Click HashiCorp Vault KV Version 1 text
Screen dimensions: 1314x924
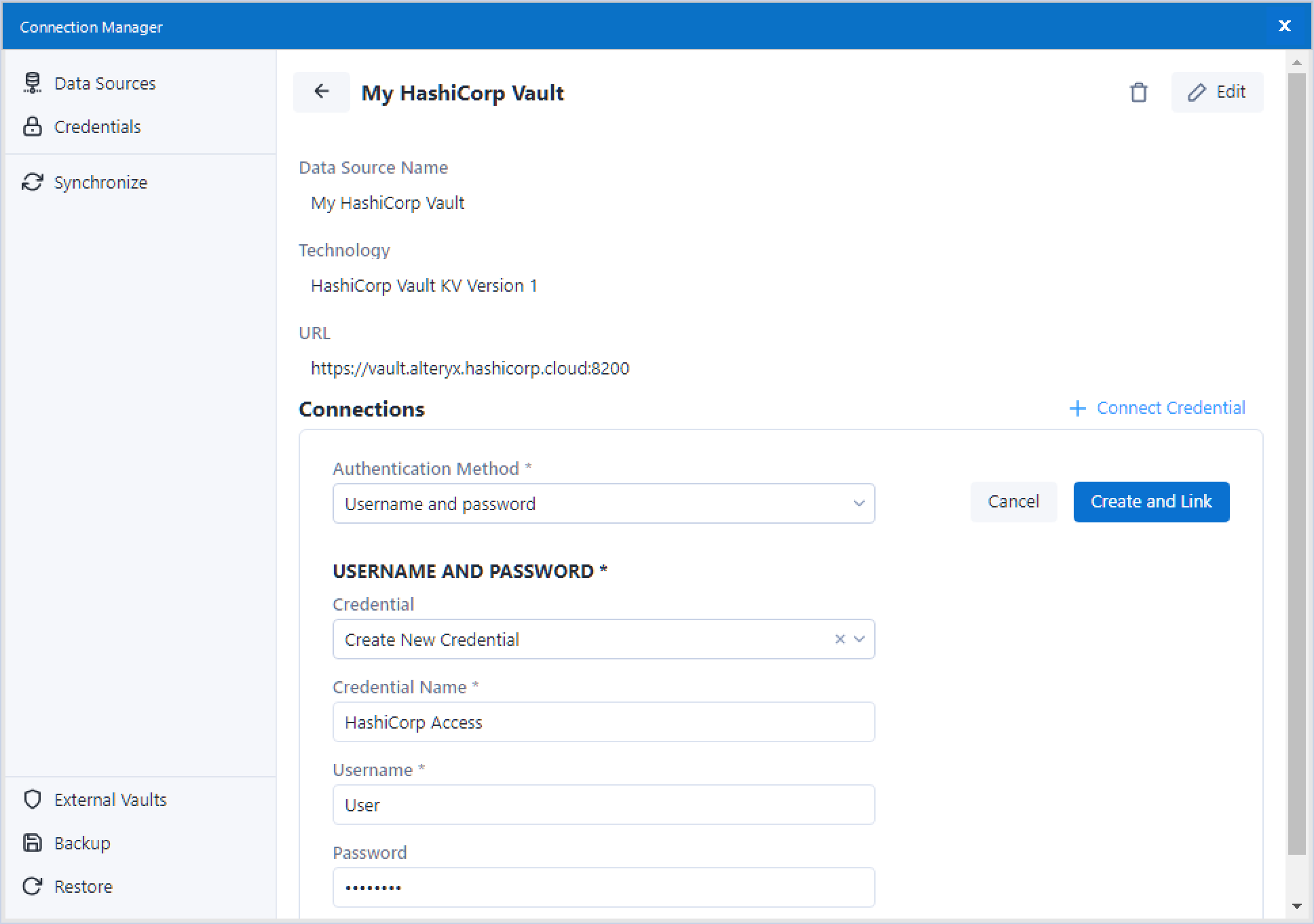(x=424, y=286)
